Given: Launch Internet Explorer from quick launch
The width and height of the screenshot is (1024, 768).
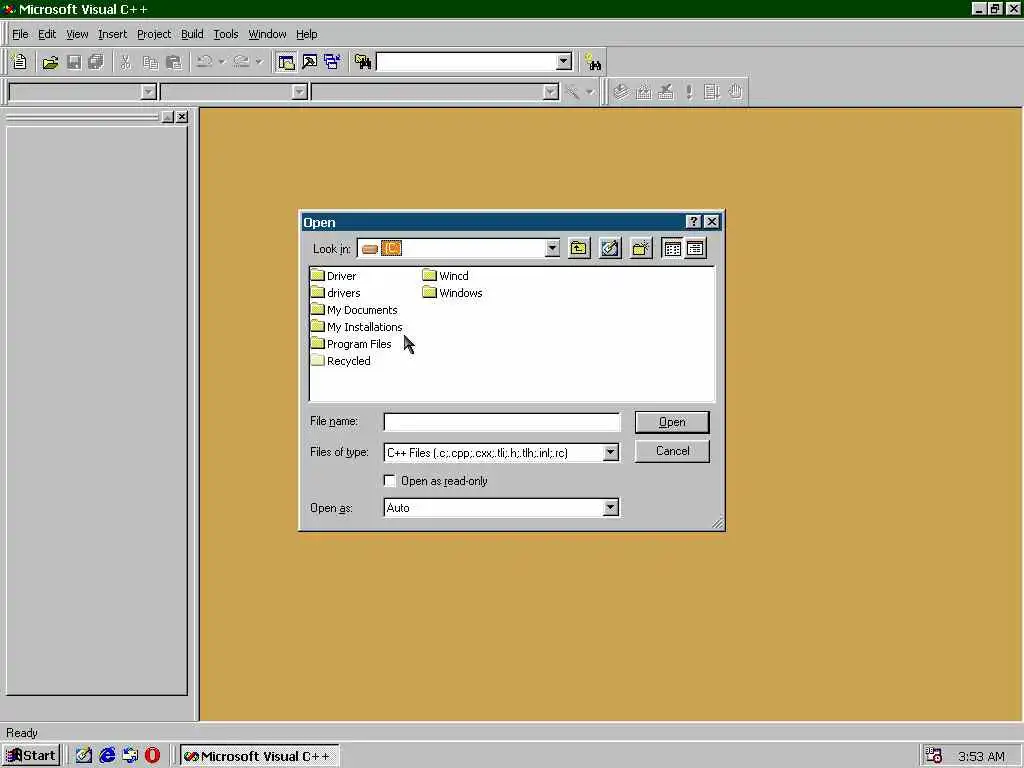Looking at the screenshot, I should click(x=107, y=756).
